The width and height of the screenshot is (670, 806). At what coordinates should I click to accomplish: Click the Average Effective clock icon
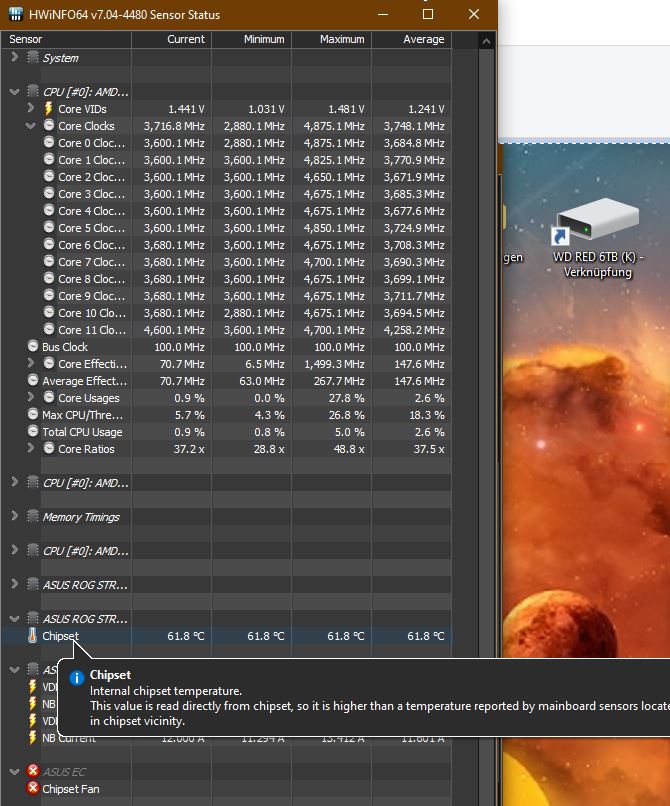[33, 380]
